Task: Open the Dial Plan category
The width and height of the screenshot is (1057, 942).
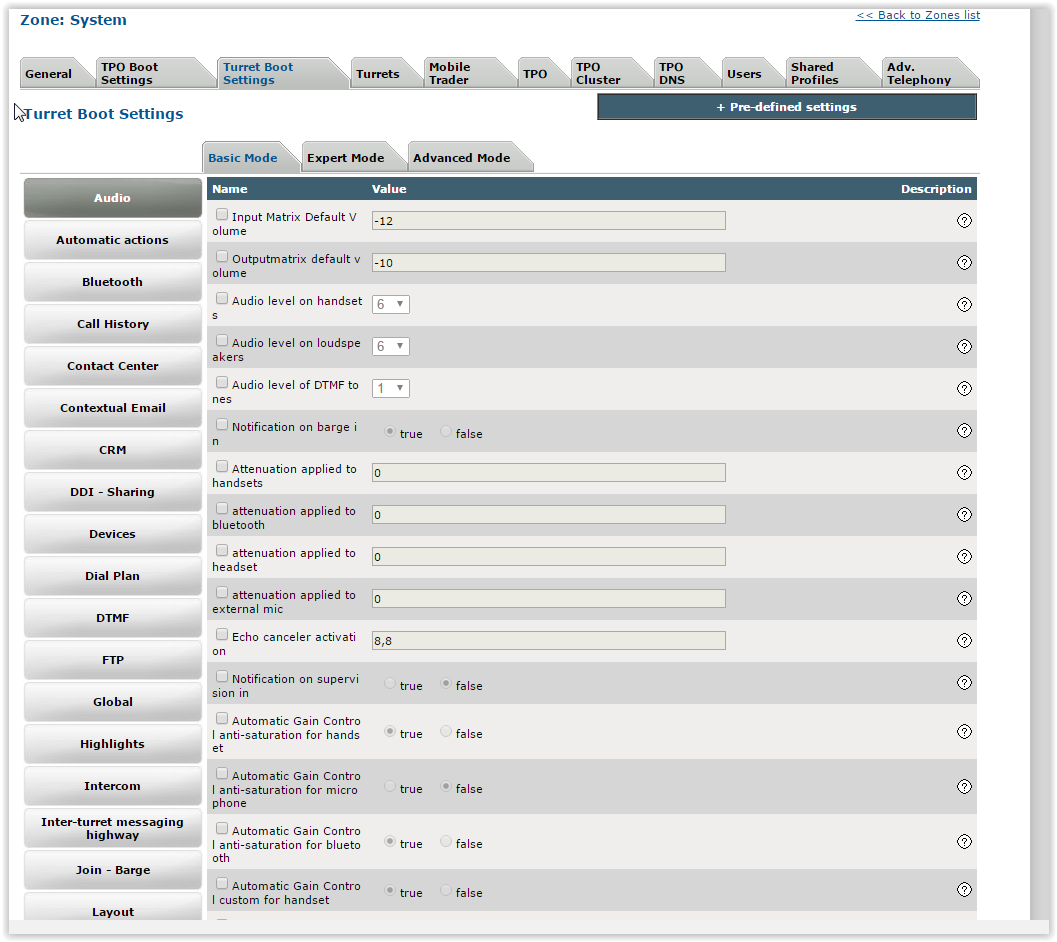Action: pos(113,576)
